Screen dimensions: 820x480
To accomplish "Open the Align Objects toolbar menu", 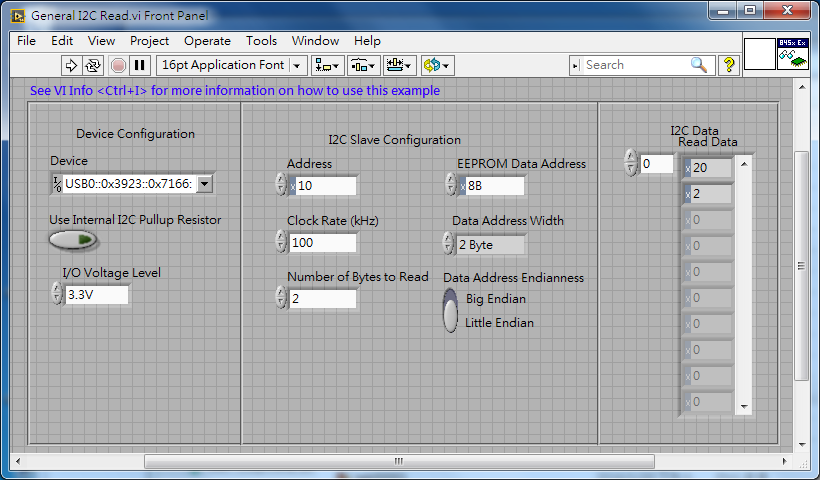I will (327, 65).
